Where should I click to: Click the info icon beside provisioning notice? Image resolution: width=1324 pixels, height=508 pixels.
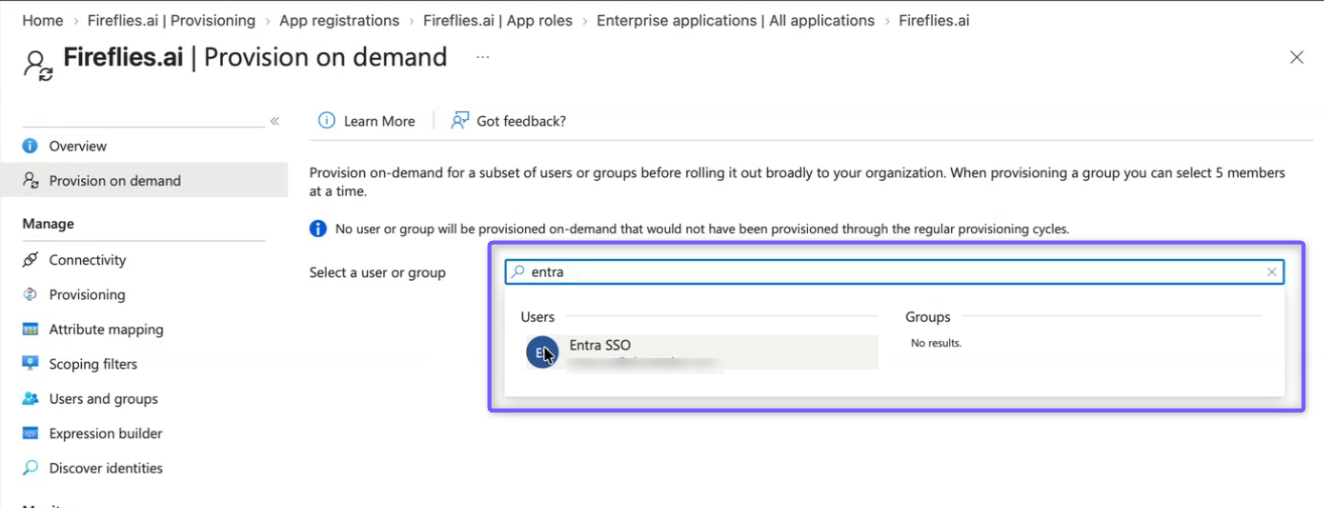318,229
